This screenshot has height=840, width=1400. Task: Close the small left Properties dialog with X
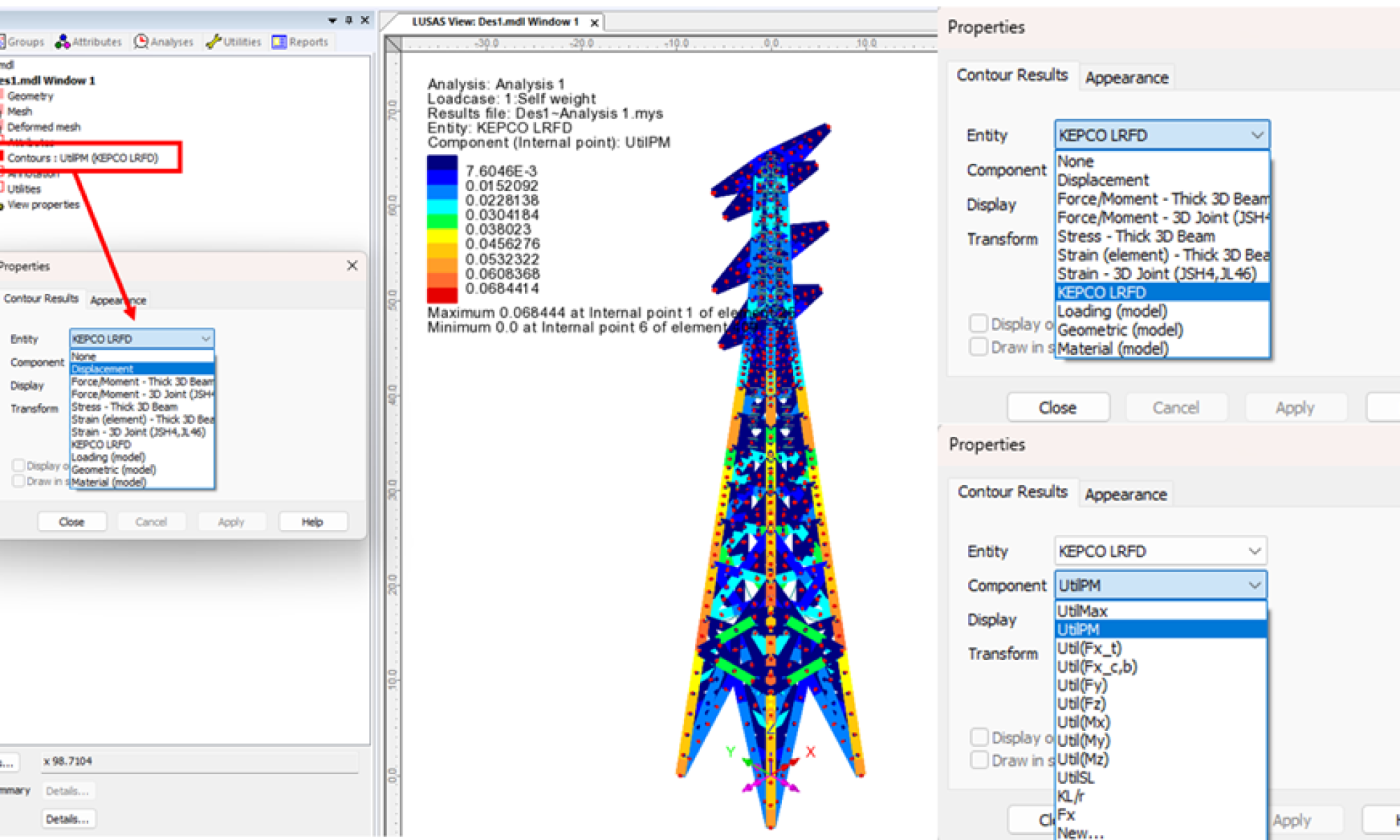pos(352,265)
